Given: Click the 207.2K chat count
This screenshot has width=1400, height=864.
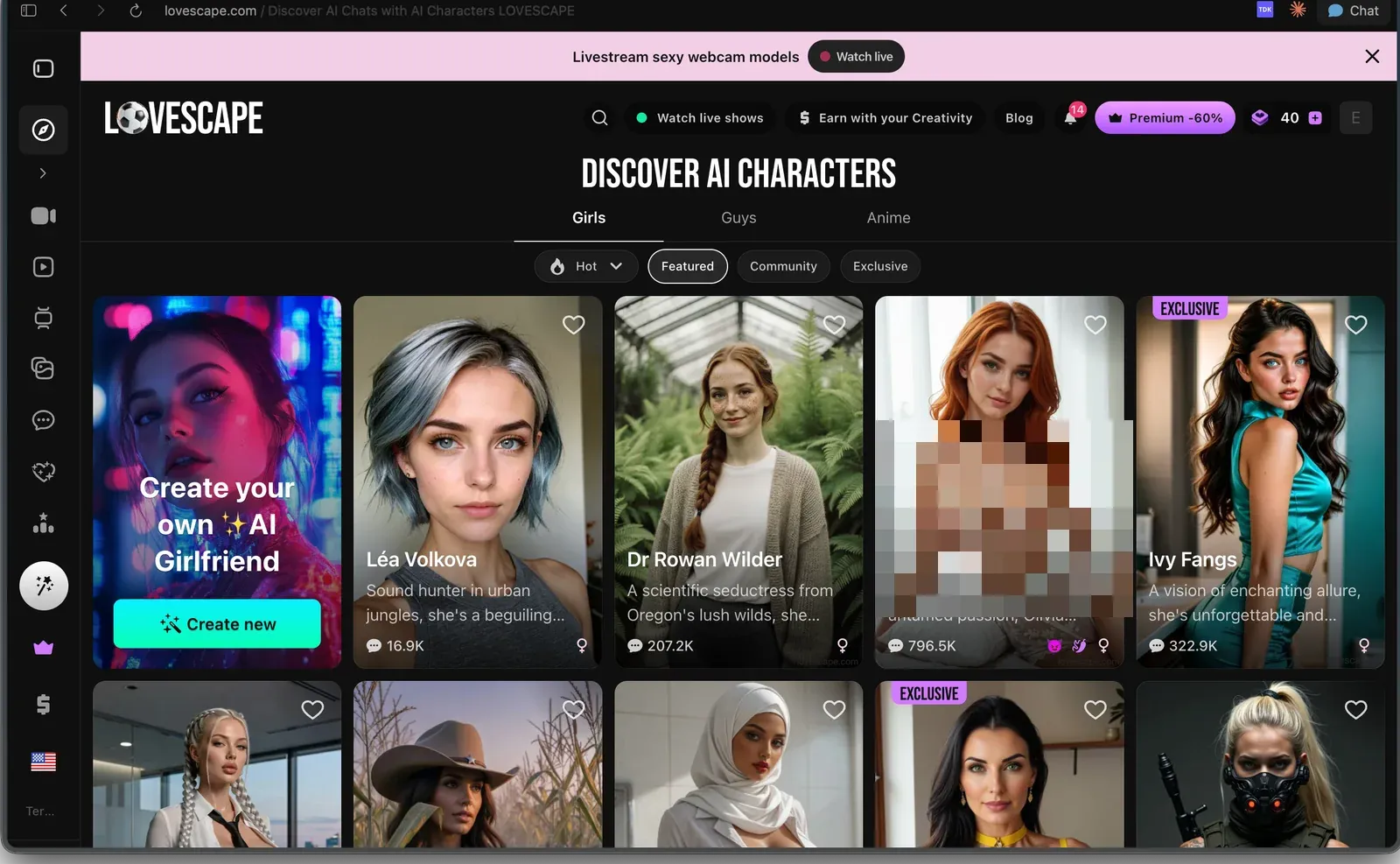Looking at the screenshot, I should 661,646.
